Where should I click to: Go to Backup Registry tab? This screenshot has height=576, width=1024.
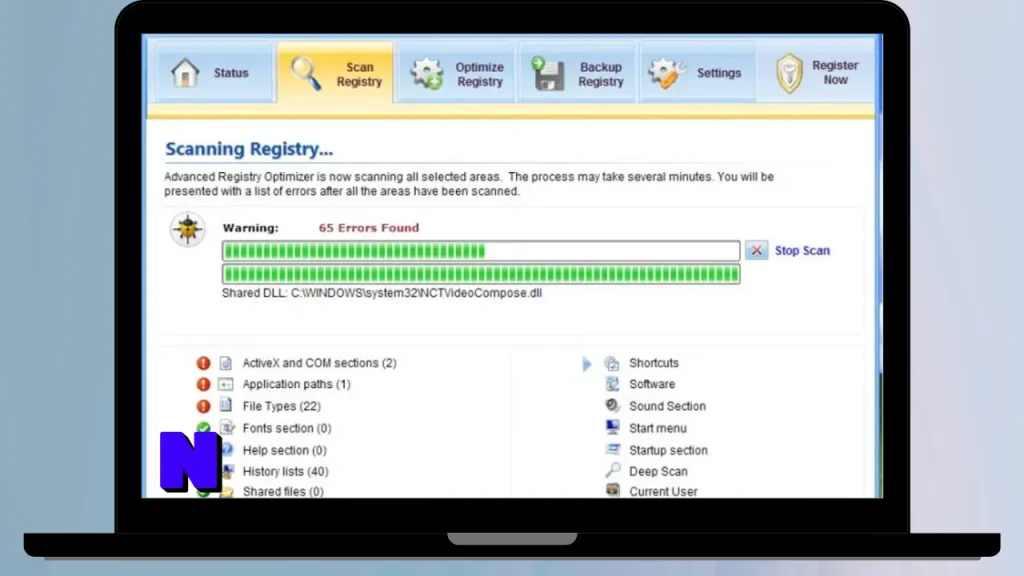click(577, 73)
